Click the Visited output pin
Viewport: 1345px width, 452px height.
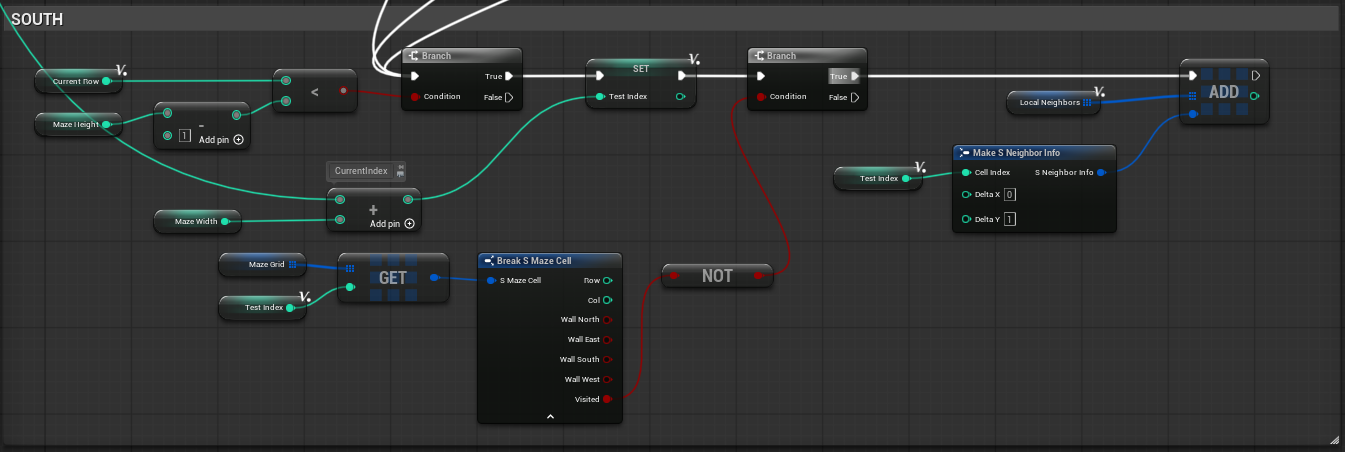608,399
